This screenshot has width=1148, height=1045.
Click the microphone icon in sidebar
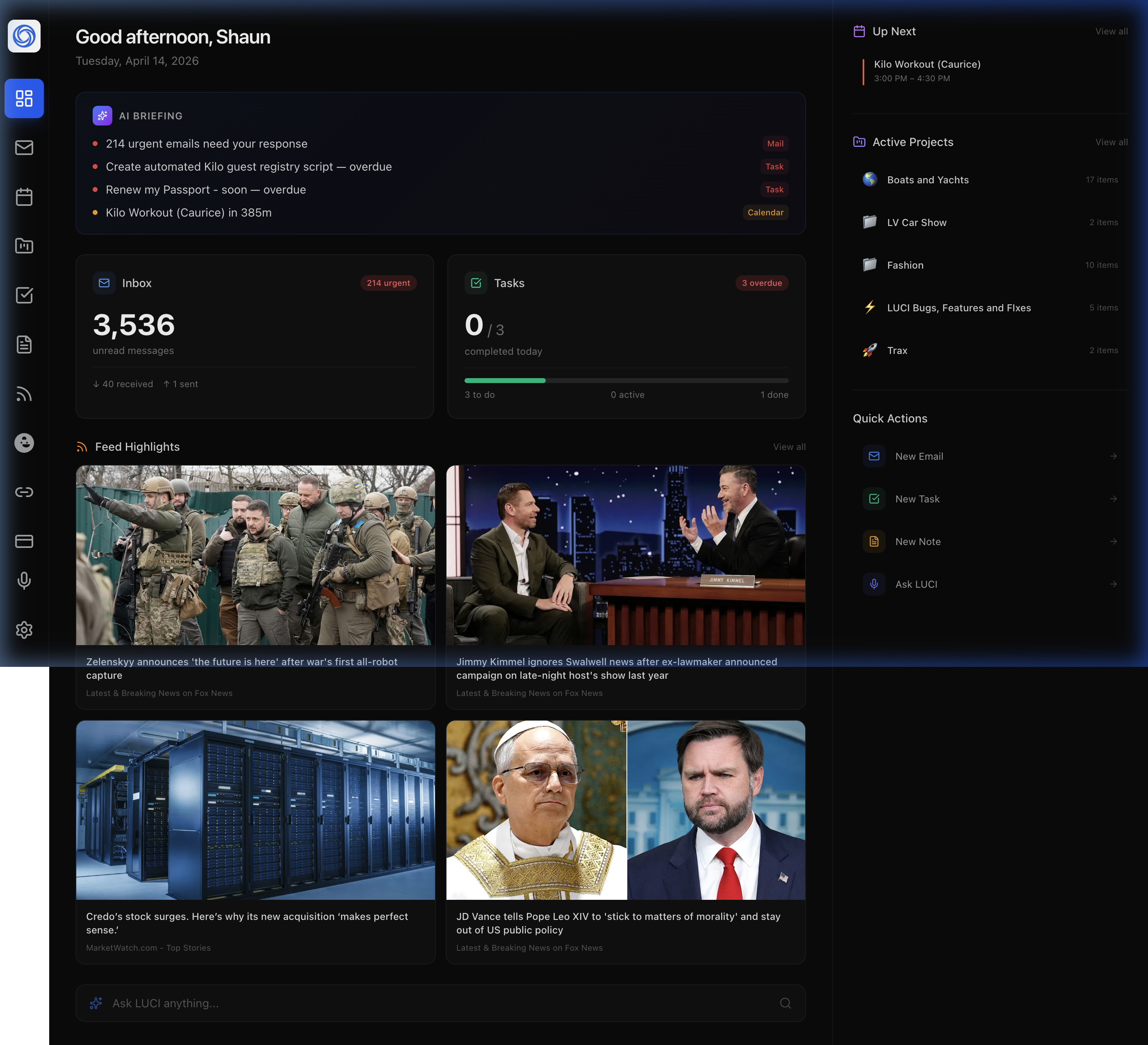24,580
